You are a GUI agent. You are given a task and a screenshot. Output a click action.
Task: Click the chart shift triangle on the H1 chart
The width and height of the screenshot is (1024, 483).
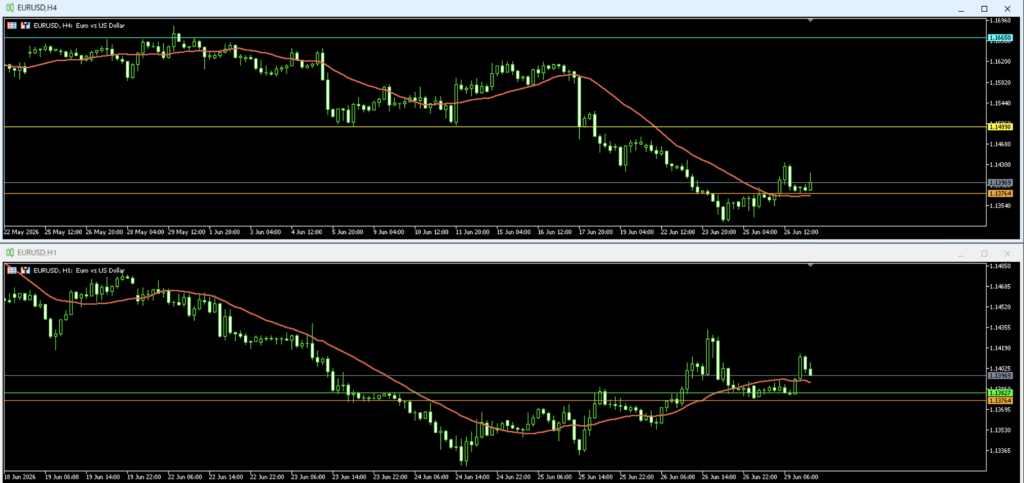tap(810, 266)
